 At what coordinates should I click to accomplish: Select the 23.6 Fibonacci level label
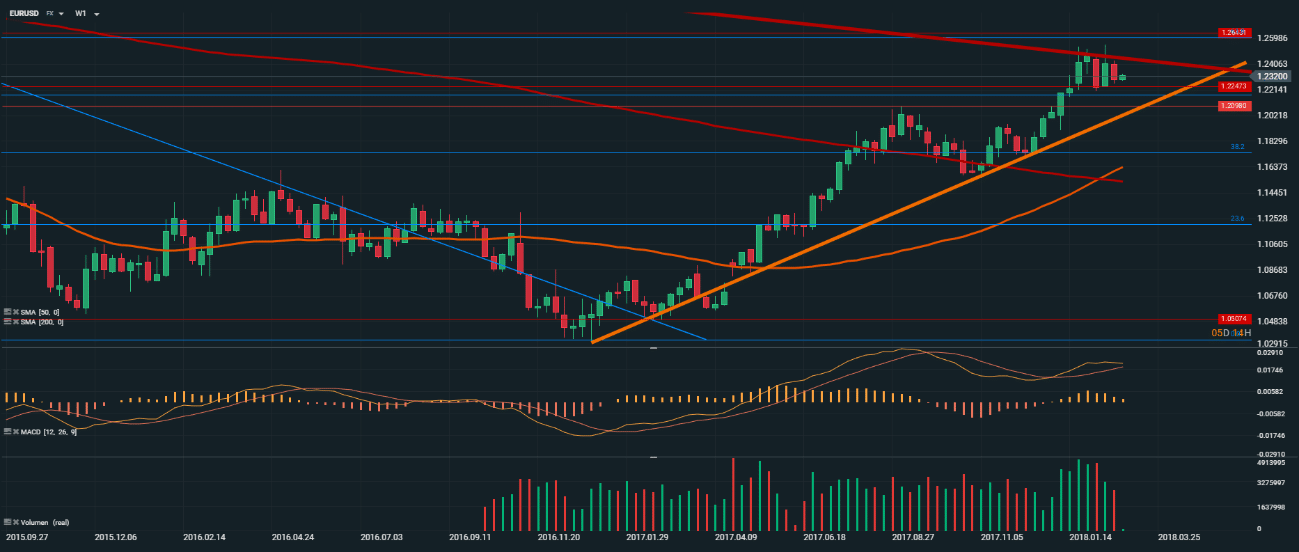pyautogui.click(x=1237, y=219)
